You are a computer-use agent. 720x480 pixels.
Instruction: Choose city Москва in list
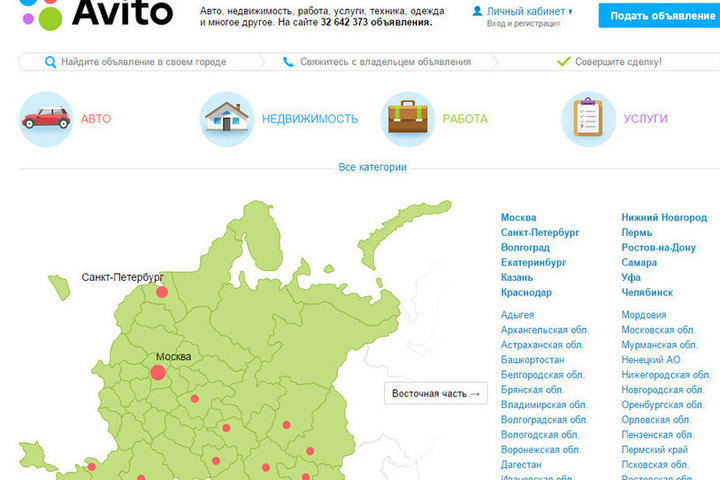pyautogui.click(x=518, y=218)
